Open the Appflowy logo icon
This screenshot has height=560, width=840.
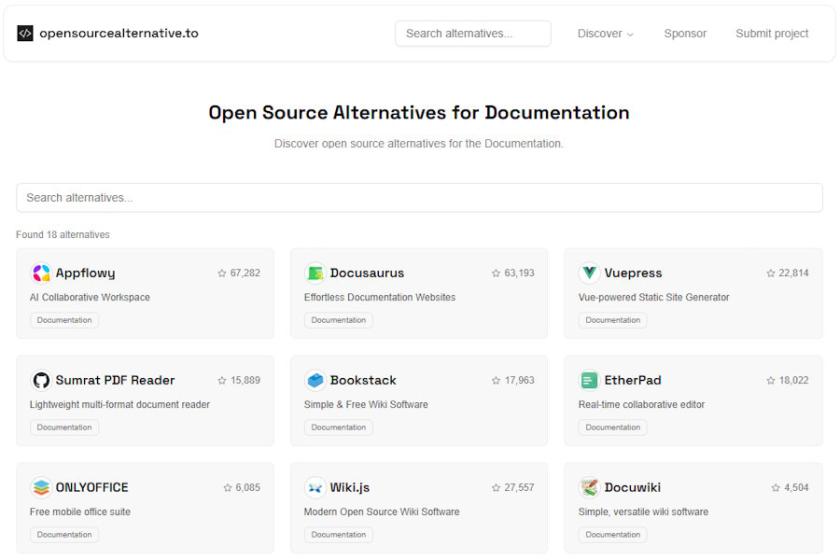click(41, 273)
